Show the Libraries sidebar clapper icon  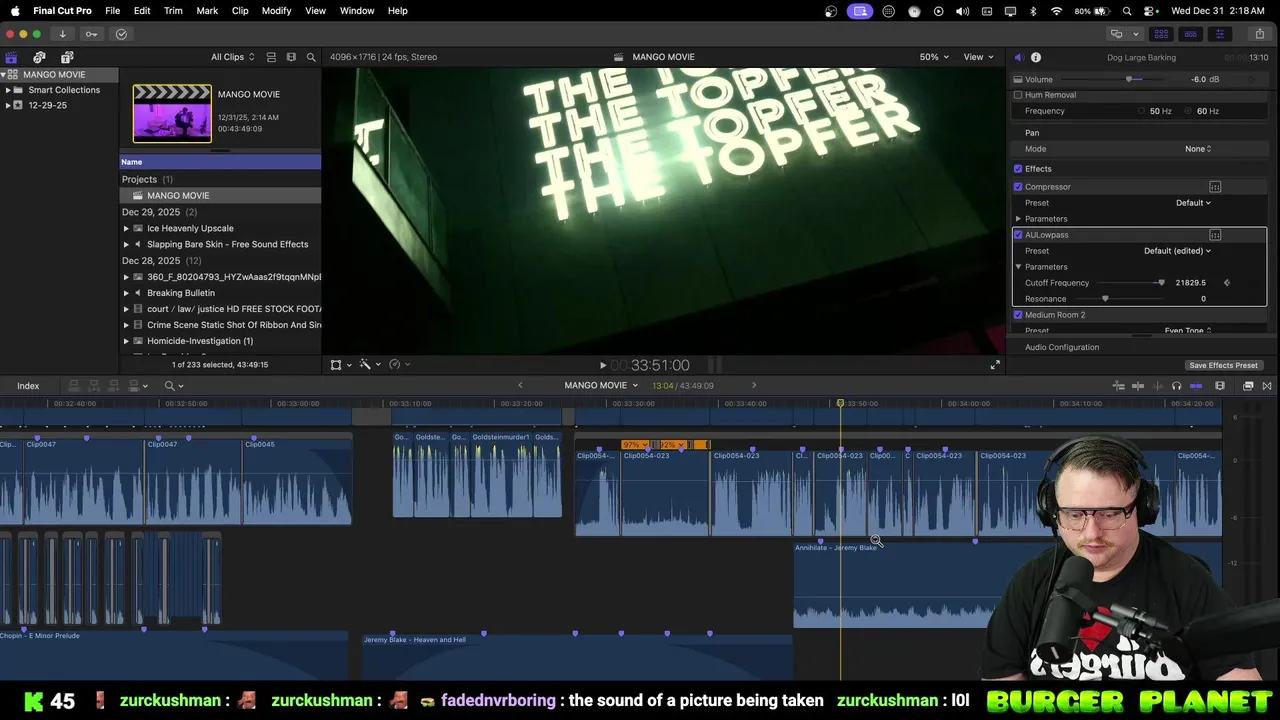pyautogui.click(x=11, y=57)
